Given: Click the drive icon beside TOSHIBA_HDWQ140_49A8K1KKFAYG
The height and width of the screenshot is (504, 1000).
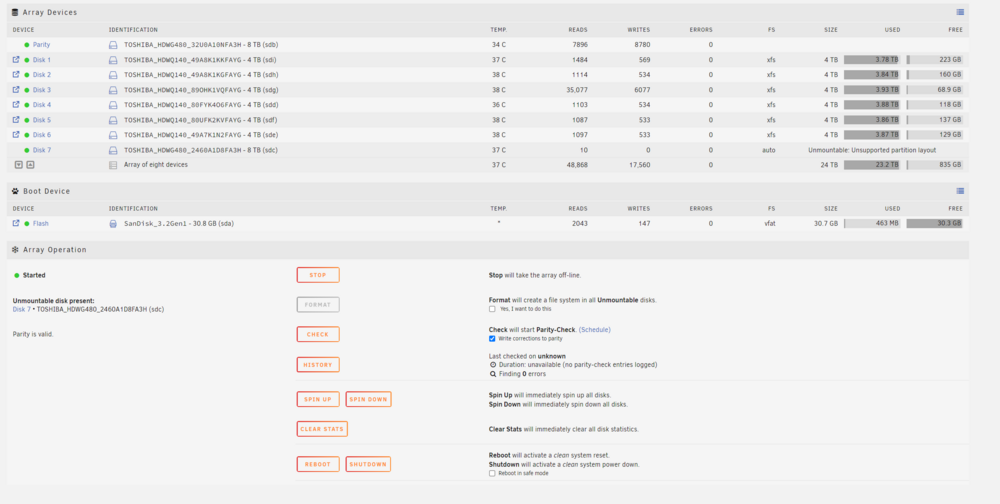Looking at the screenshot, I should 113,60.
